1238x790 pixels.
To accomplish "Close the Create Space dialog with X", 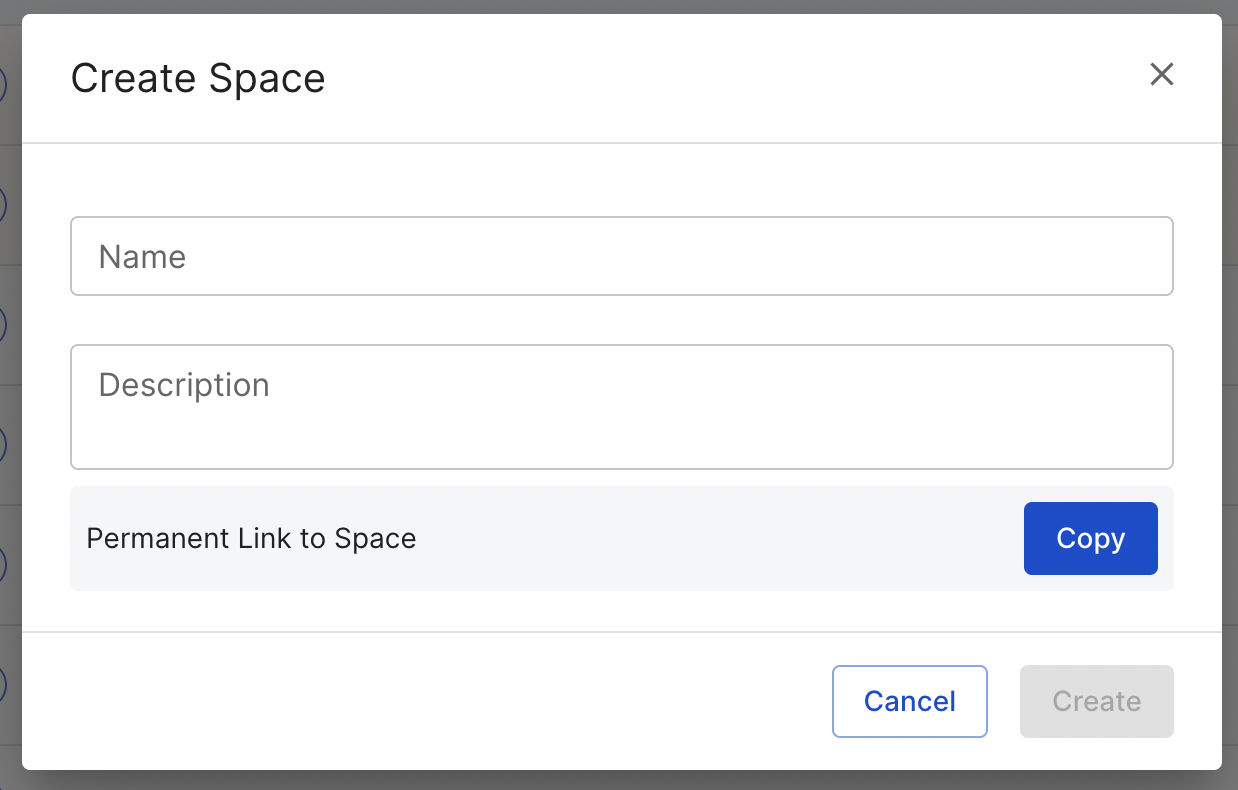I will pyautogui.click(x=1161, y=75).
